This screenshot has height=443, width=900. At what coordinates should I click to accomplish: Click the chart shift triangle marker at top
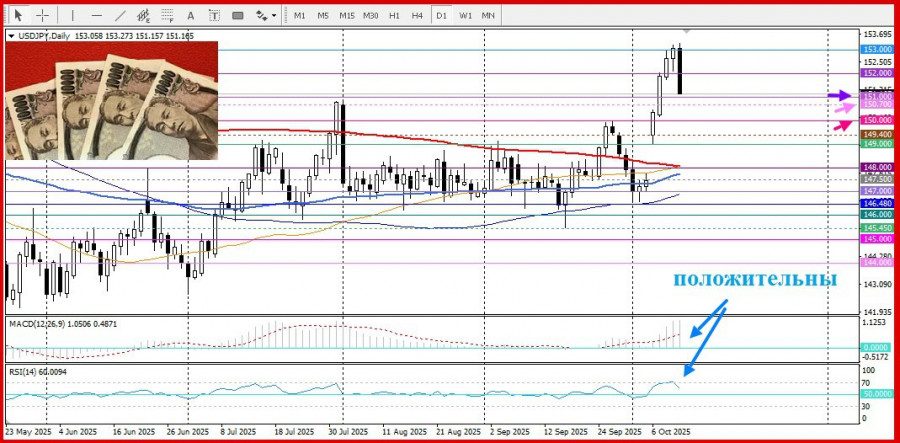[x=685, y=32]
